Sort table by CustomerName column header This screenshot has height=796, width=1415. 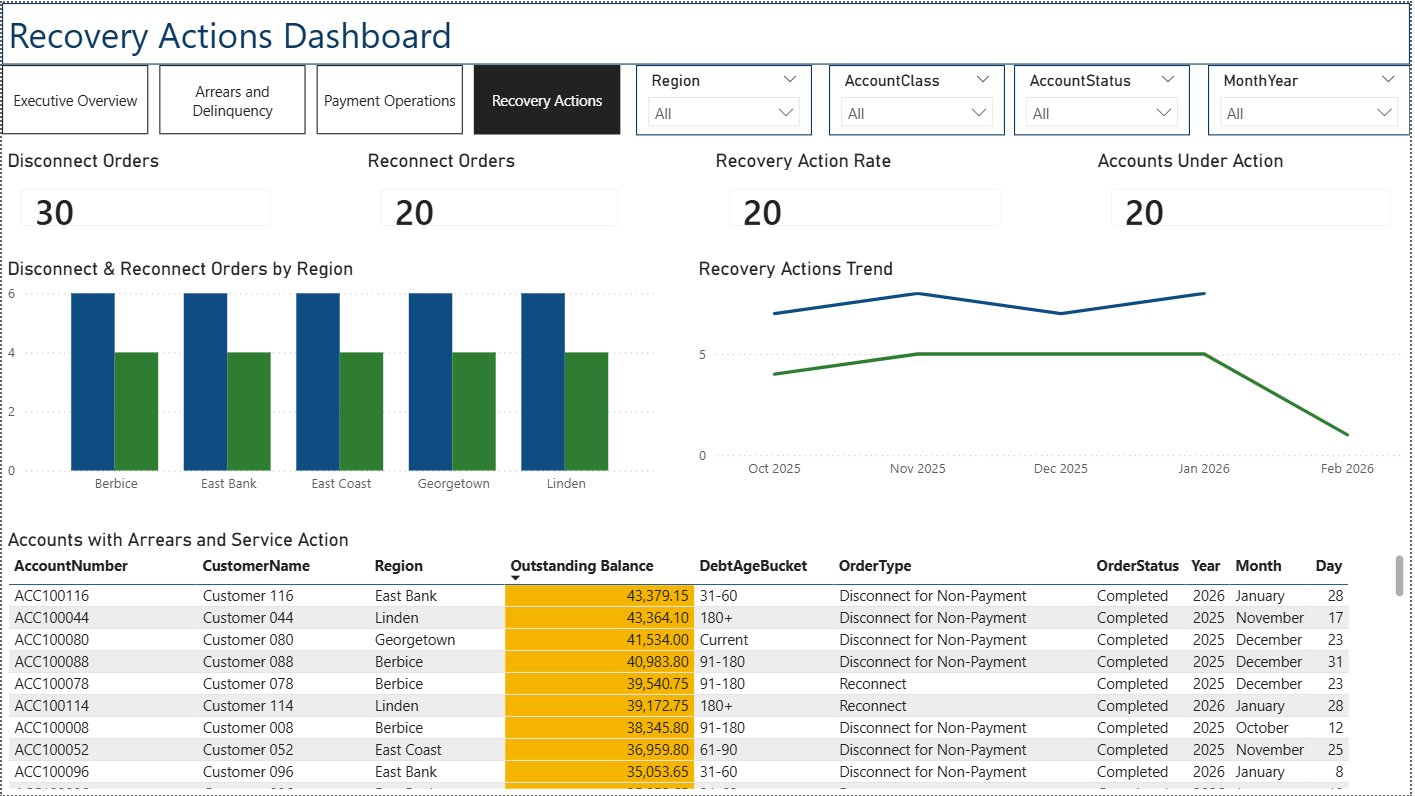coord(256,566)
